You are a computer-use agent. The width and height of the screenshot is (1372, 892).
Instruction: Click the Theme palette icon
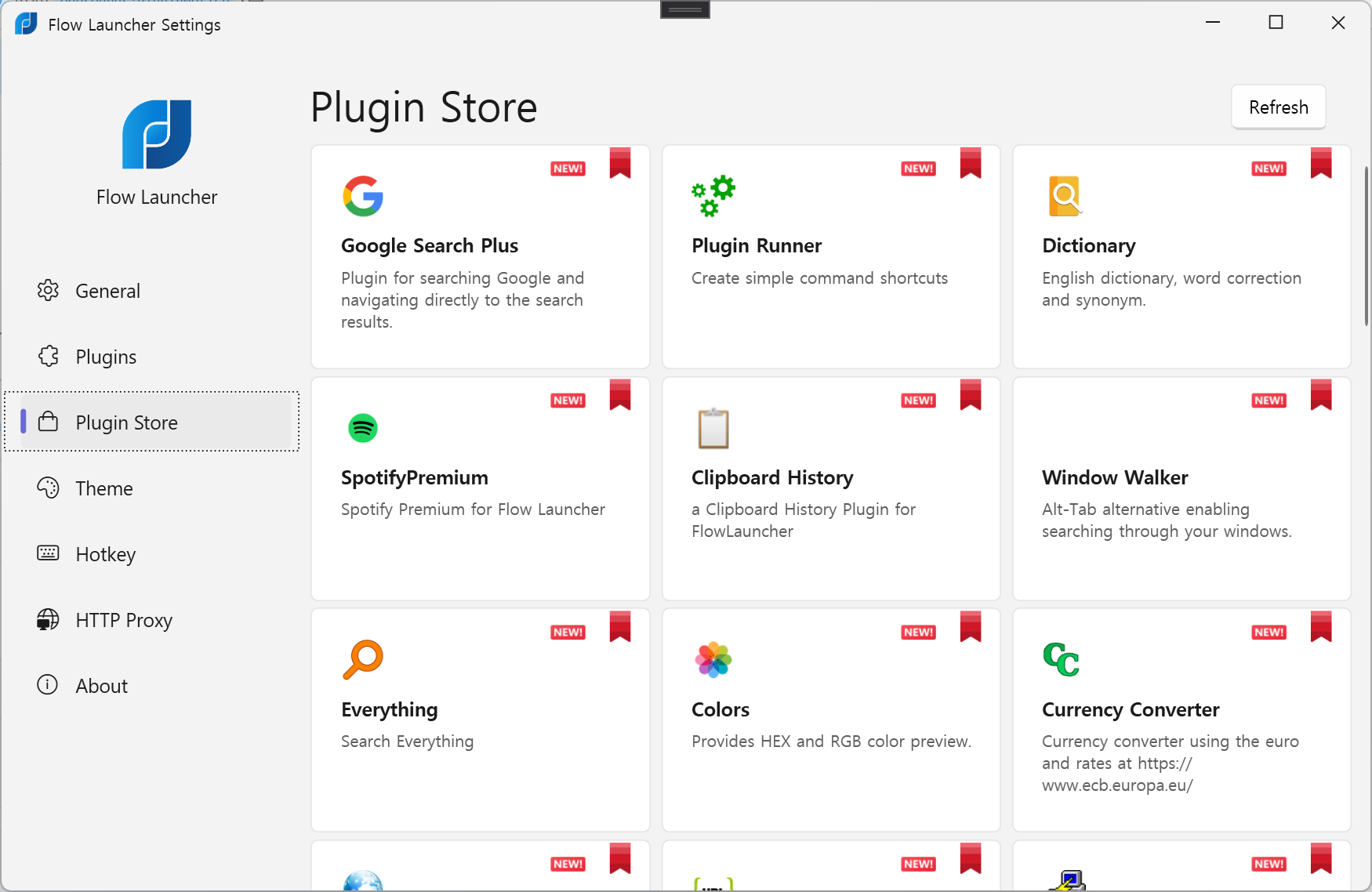[48, 488]
